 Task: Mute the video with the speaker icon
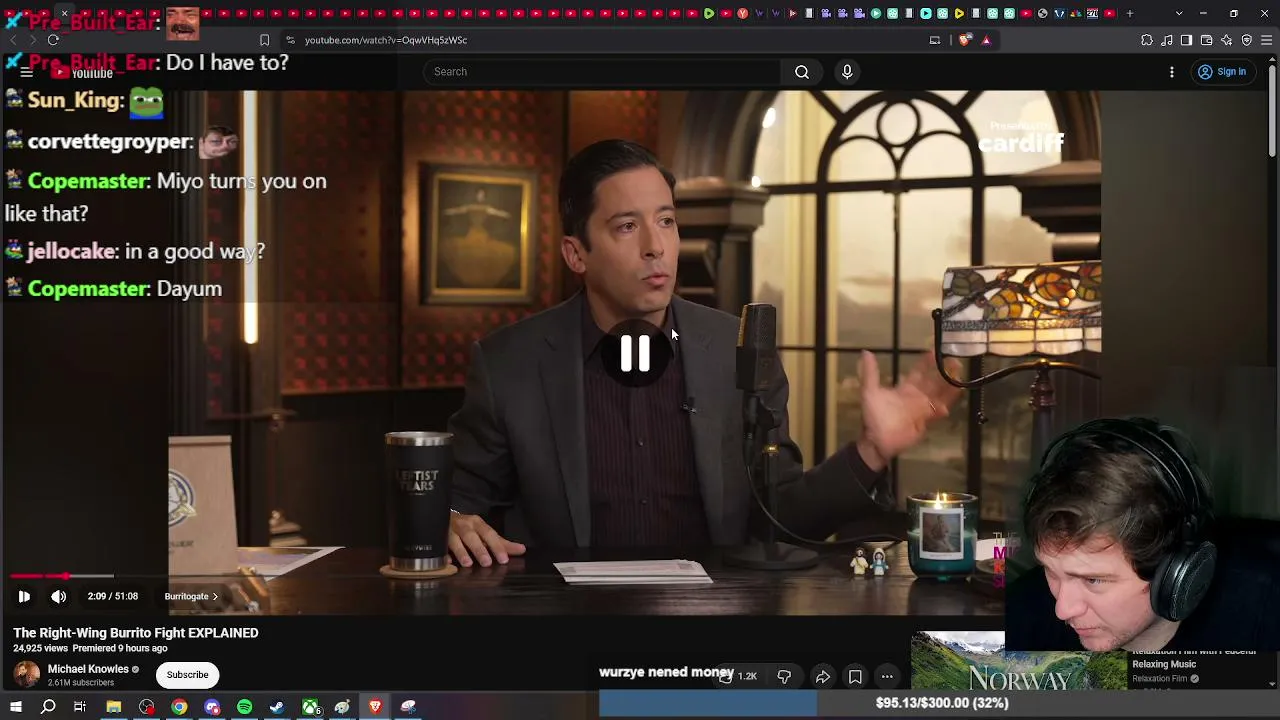59,596
